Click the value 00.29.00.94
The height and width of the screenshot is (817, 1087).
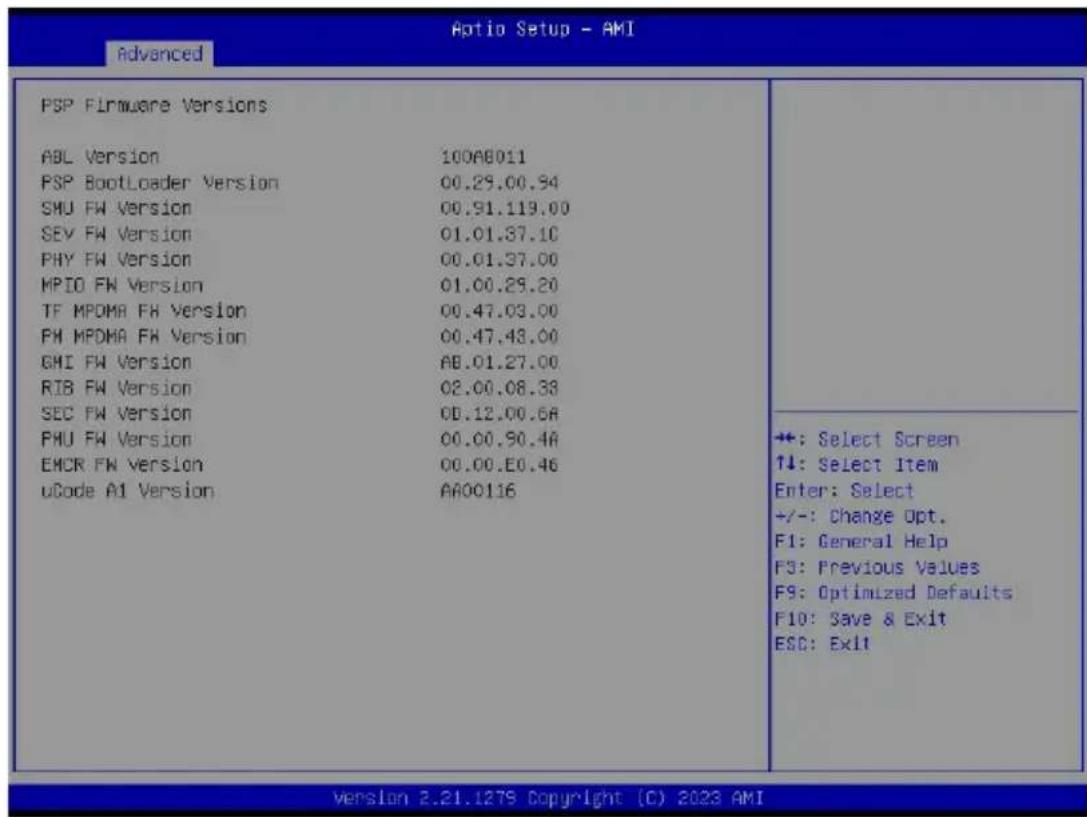[x=499, y=183]
